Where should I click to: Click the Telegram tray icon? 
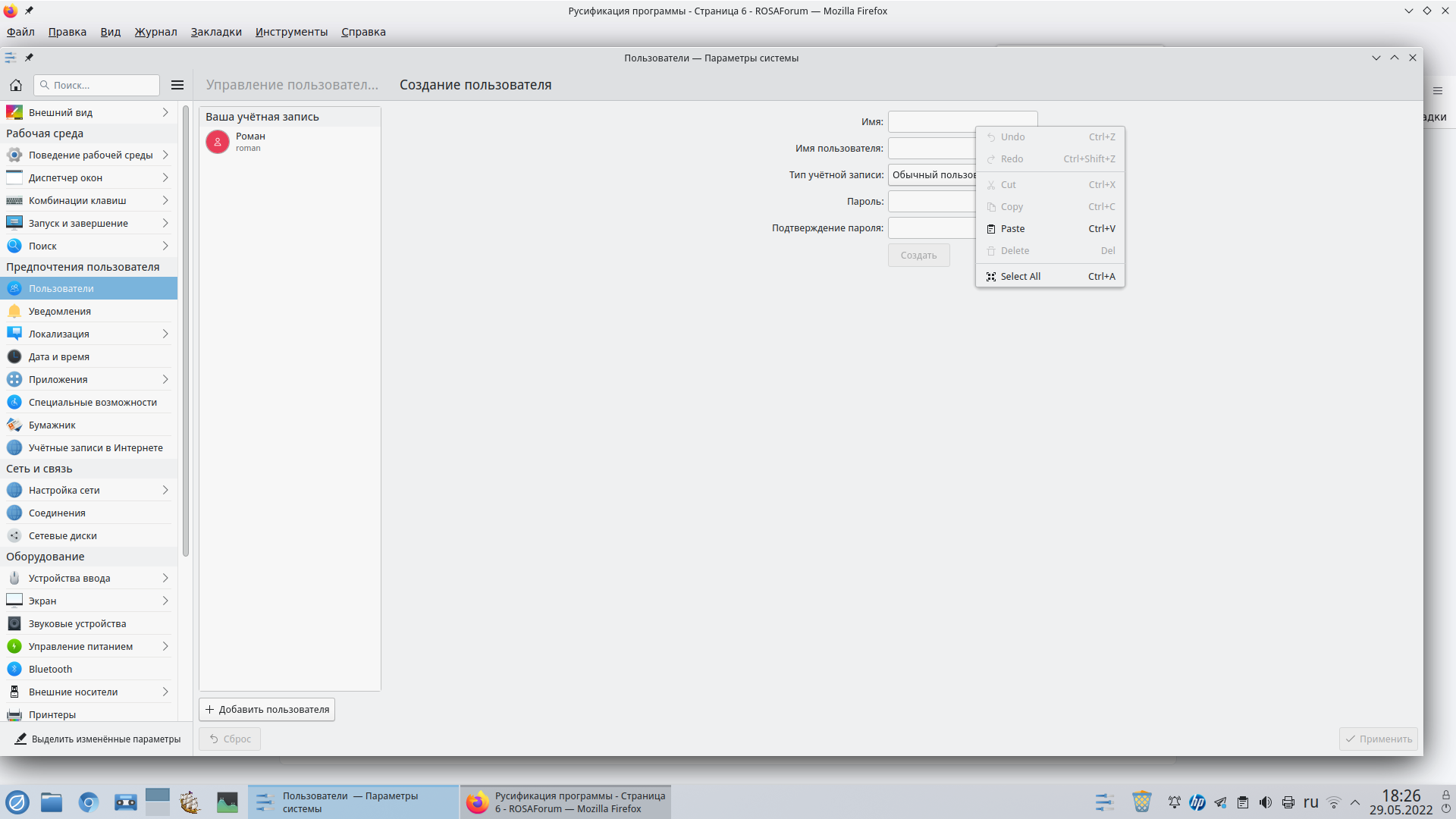(1220, 802)
